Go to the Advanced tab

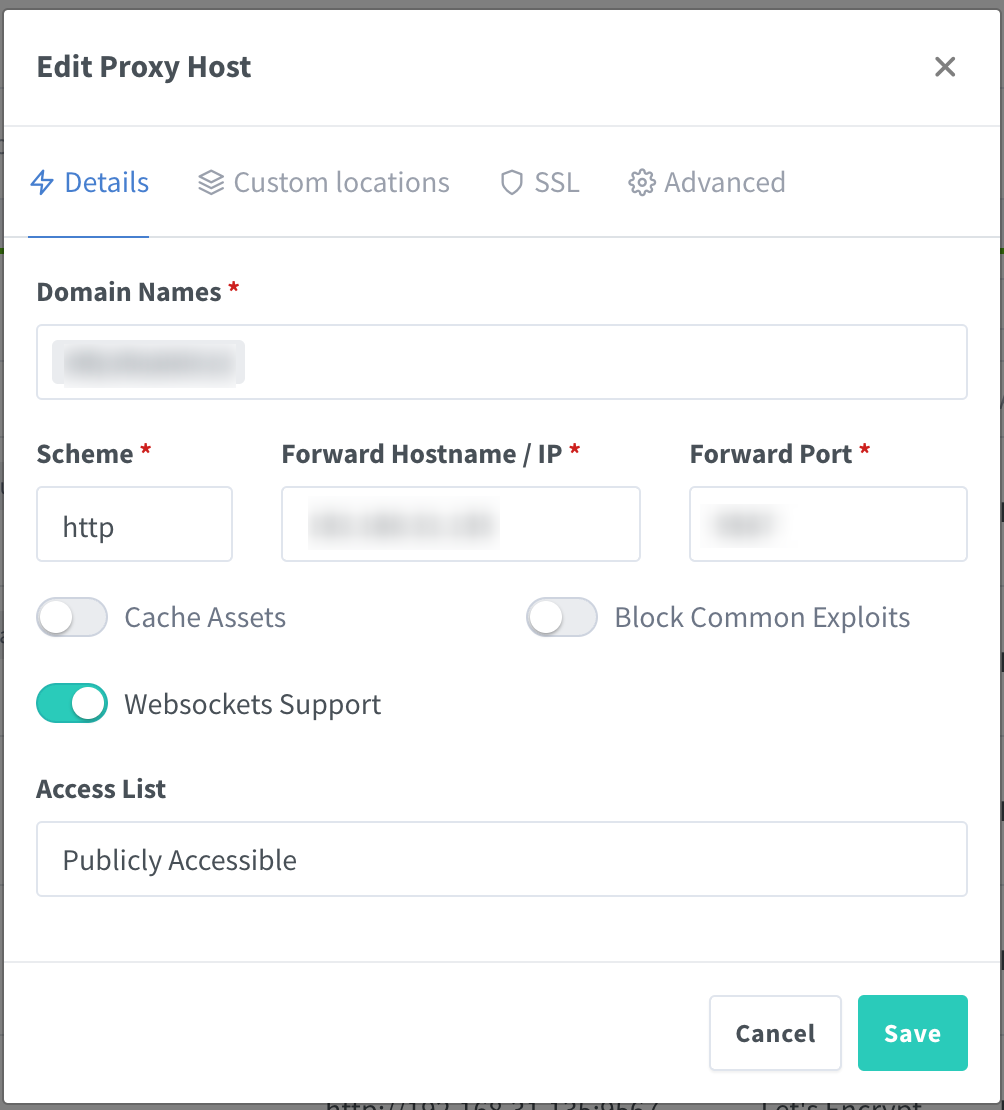pos(707,183)
